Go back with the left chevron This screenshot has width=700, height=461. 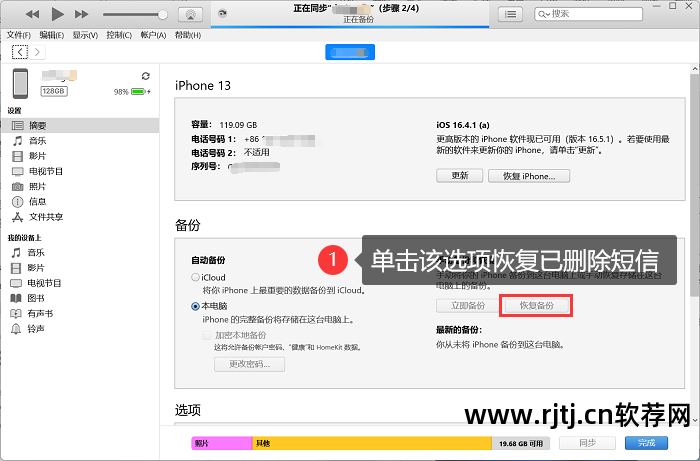tap(20, 52)
